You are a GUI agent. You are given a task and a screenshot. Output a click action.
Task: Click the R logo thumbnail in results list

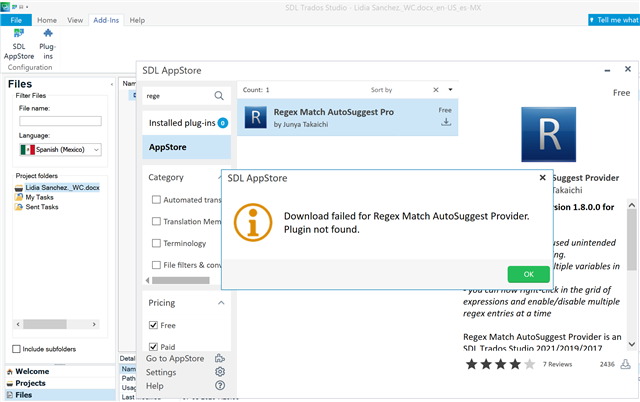click(x=256, y=117)
